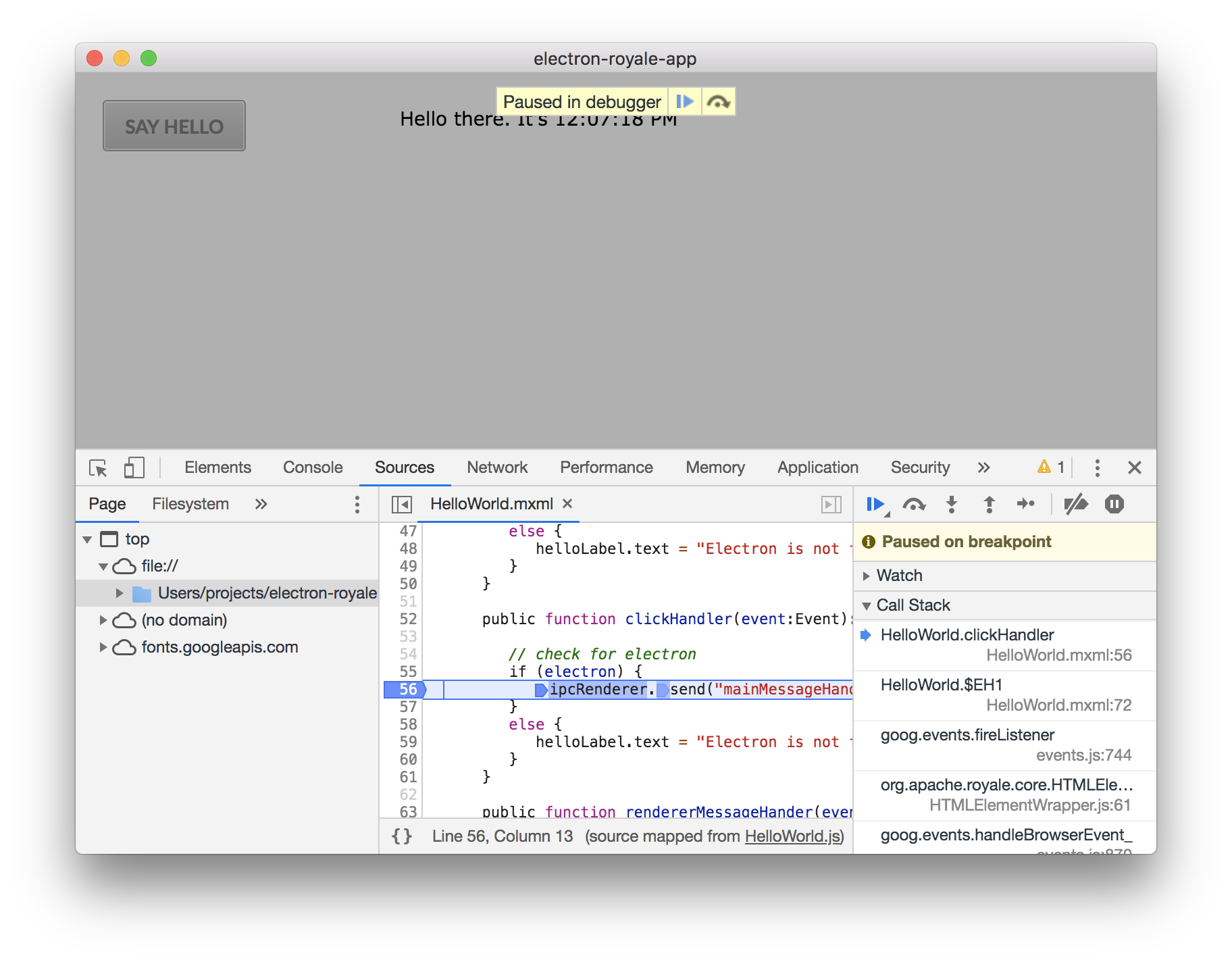This screenshot has width=1232, height=962.
Task: Toggle the device toolbar icon
Action: (134, 467)
